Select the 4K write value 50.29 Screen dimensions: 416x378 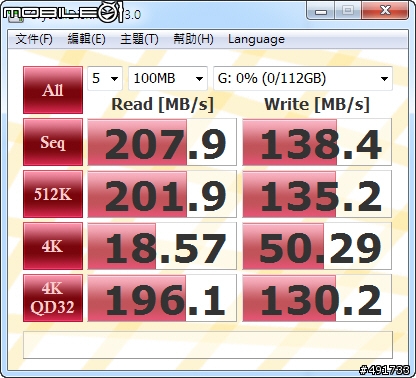coord(317,246)
